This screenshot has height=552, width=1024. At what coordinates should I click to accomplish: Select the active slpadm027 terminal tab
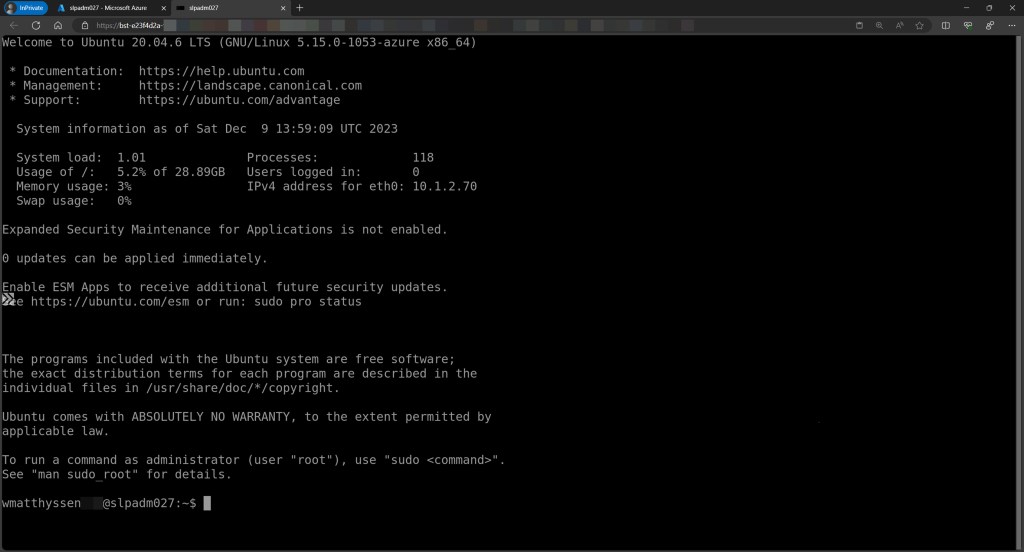220,8
